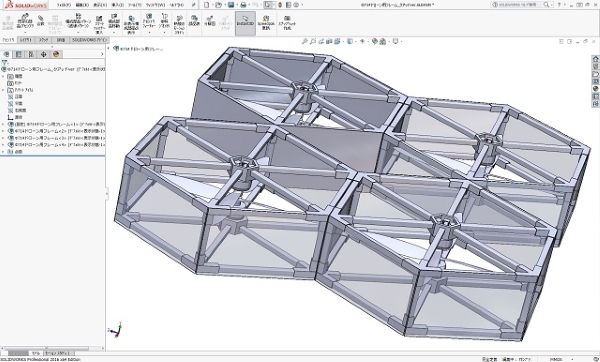Click the feature tree filter funnel icon
The height and width of the screenshot is (362, 600).
click(5, 62)
